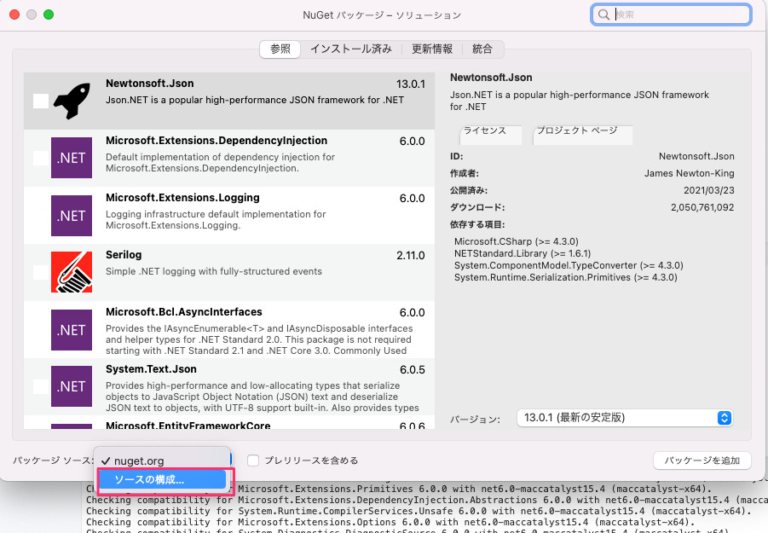The image size is (768, 533).
Task: Click dependency System.ComponentModel.TypeConverter (>= 4.3.0)
Action: tap(569, 266)
